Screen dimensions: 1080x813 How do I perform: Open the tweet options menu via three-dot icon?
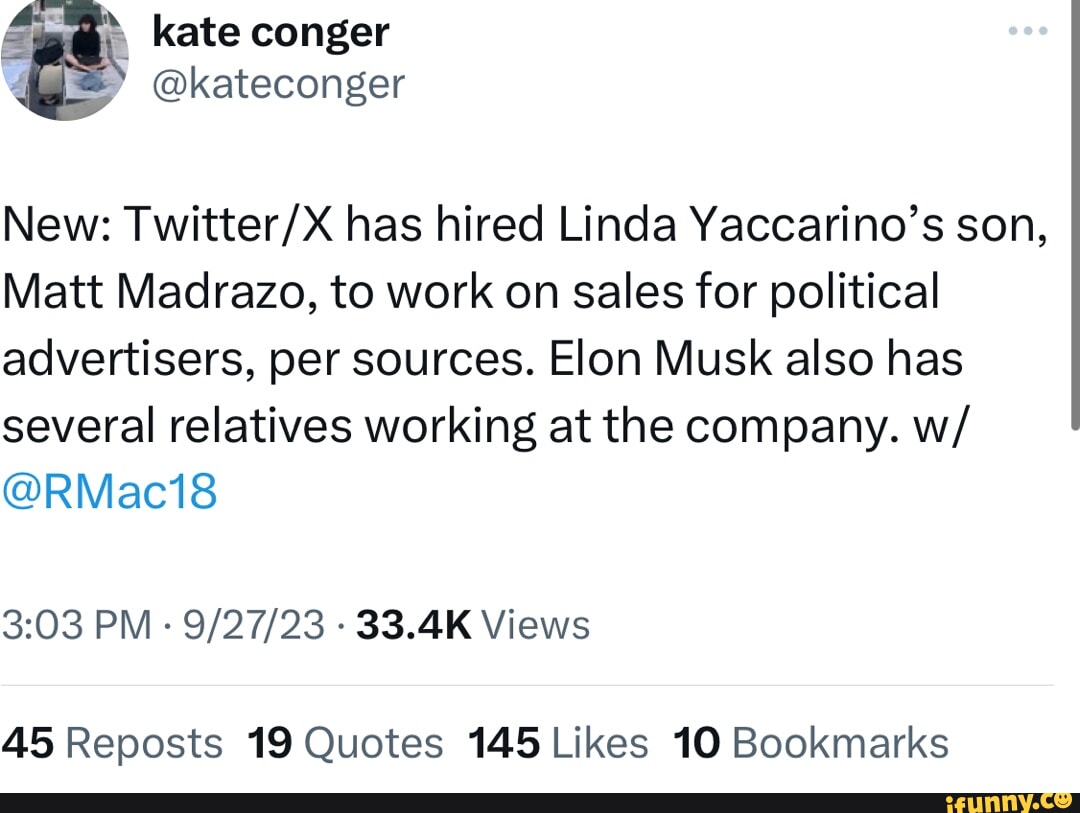1029,30
